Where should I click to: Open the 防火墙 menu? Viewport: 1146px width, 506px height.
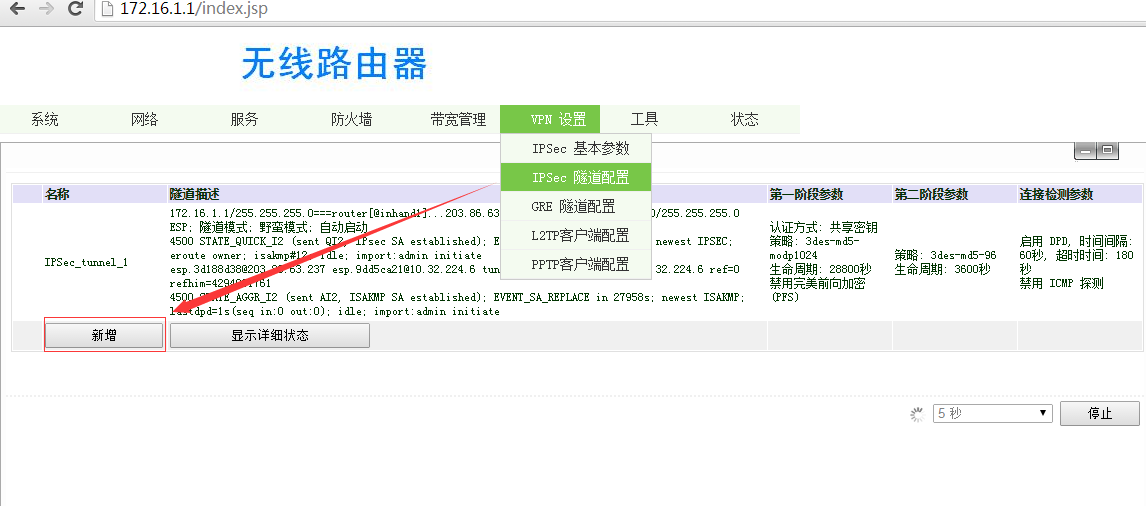coord(351,119)
